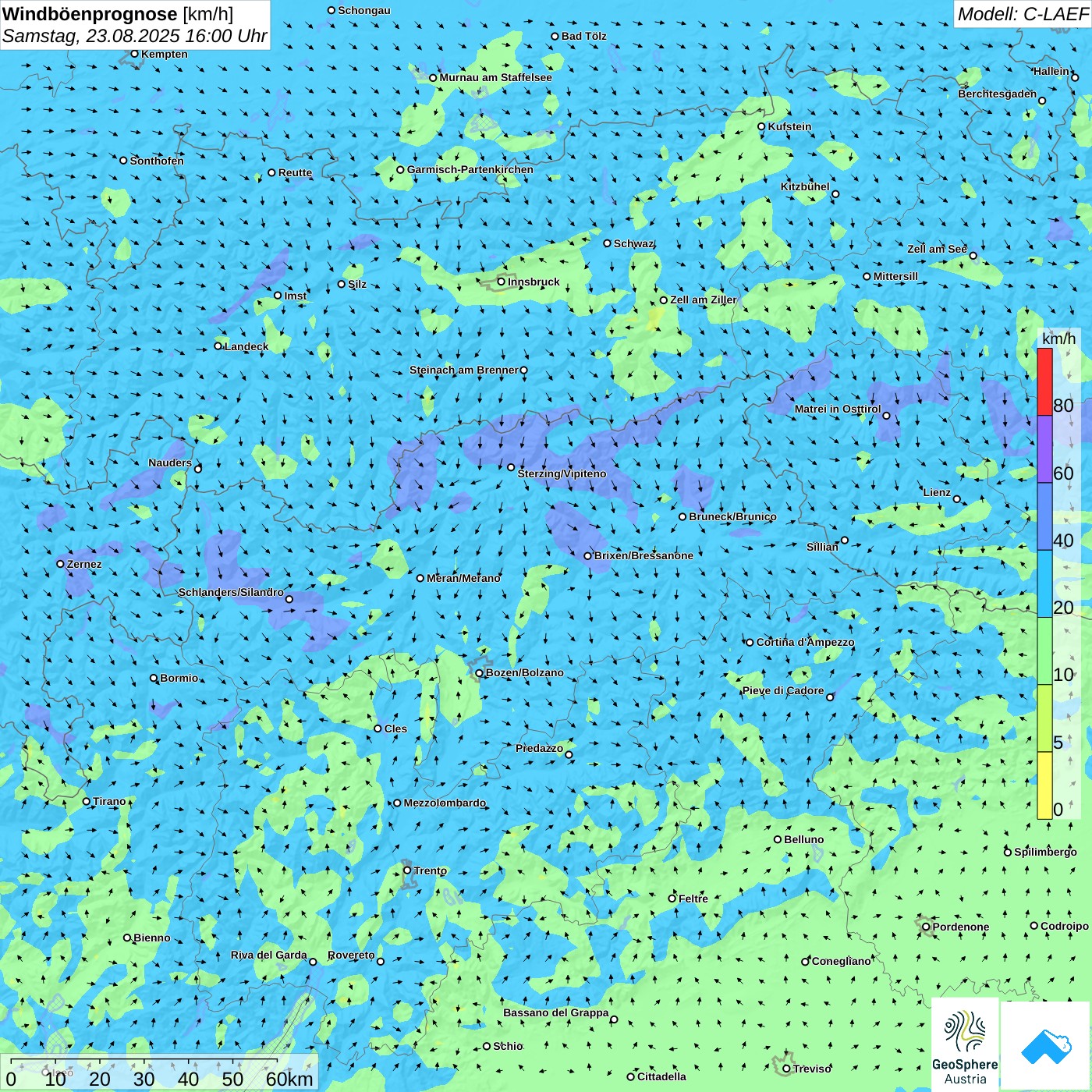Click the blue cloud logo icon

pos(1046,1047)
